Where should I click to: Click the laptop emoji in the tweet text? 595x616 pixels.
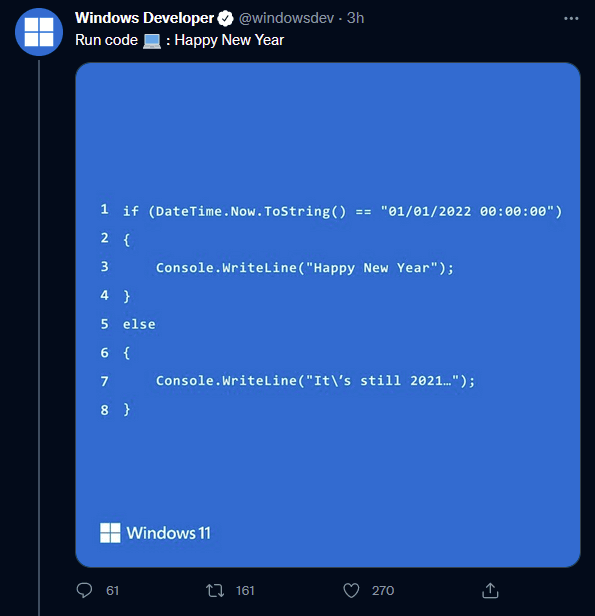coord(152,41)
